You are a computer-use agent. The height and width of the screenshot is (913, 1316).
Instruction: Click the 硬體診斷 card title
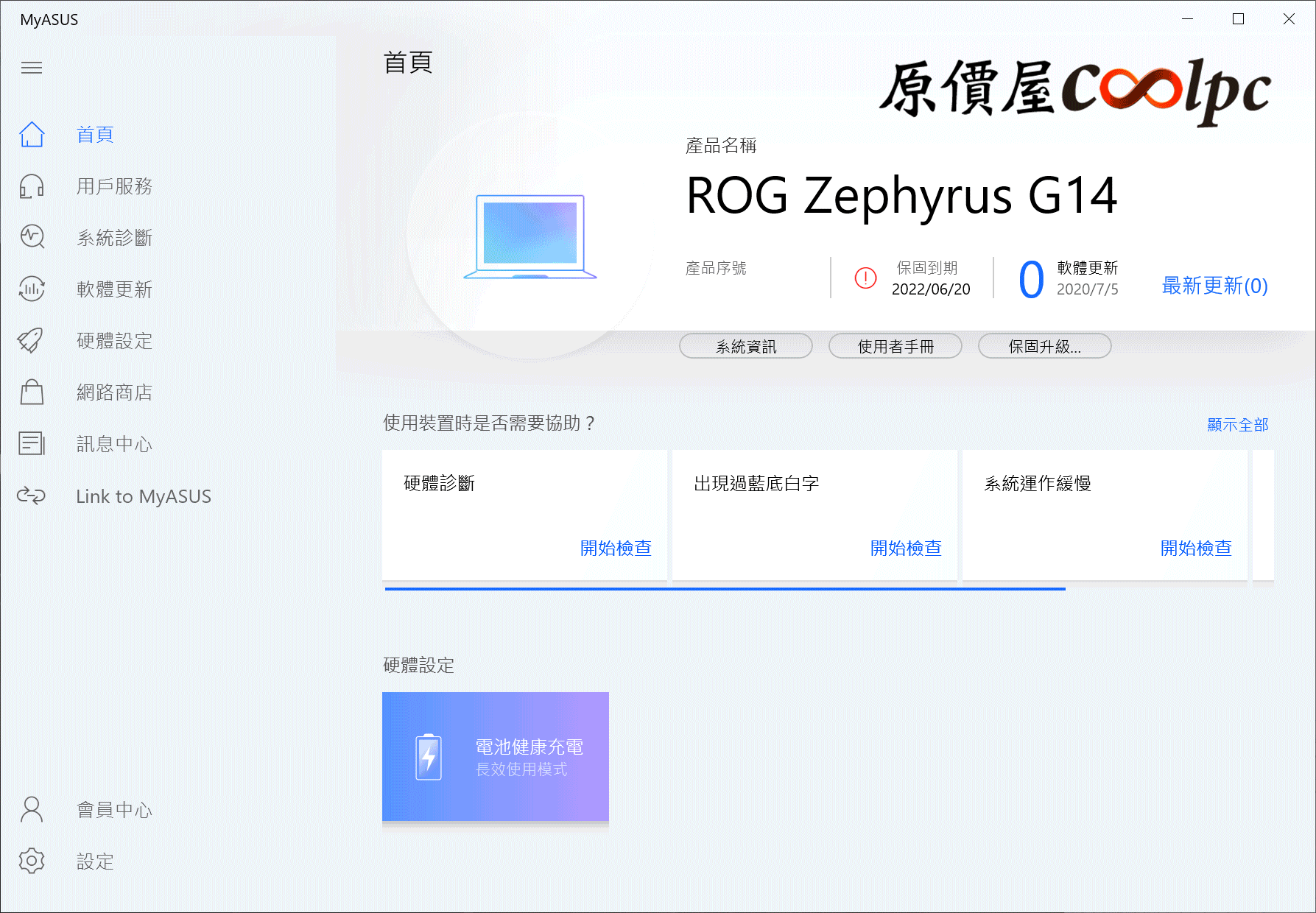(x=439, y=483)
